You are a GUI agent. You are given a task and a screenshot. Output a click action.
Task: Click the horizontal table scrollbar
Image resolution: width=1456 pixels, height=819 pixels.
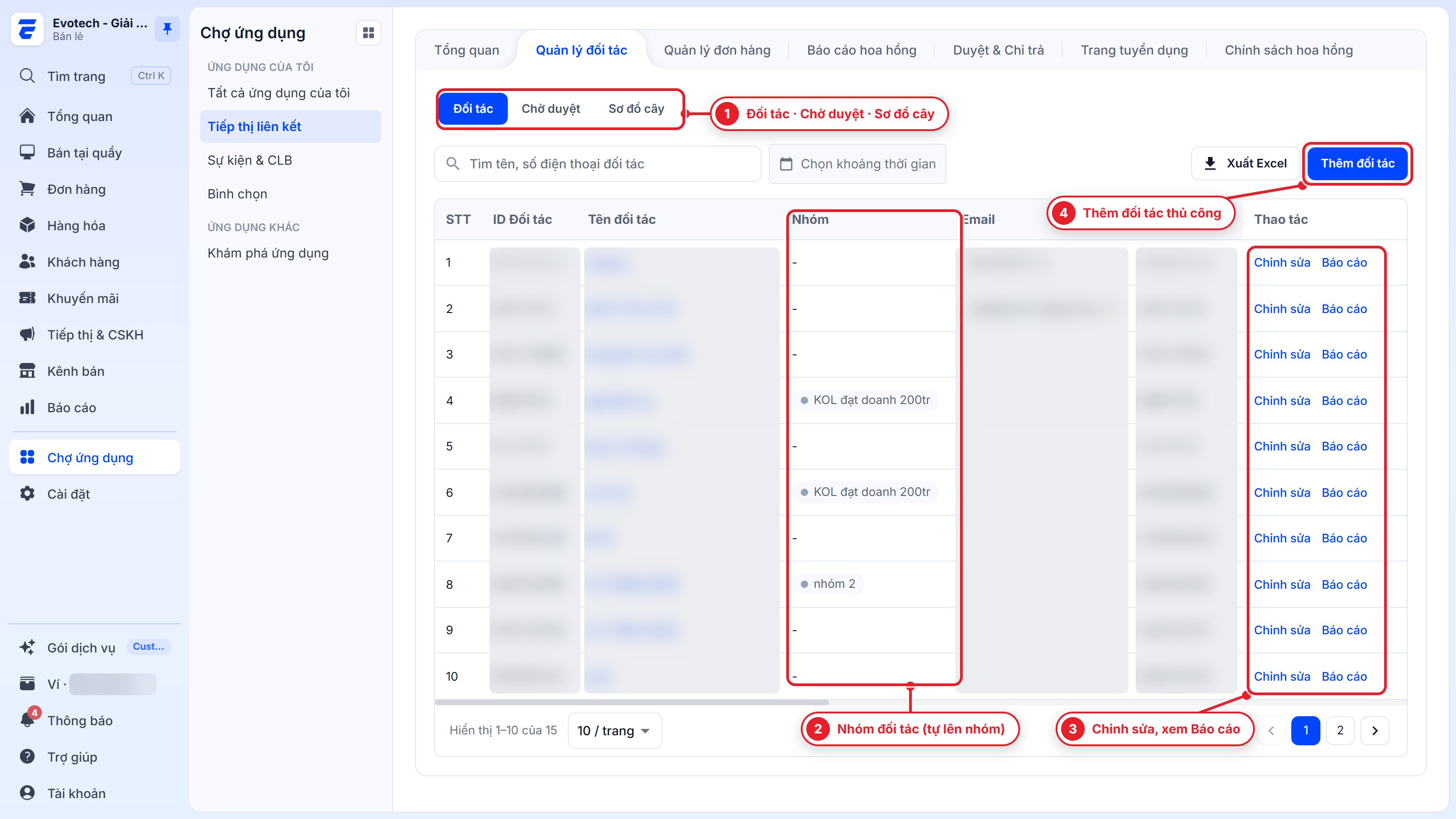click(632, 702)
